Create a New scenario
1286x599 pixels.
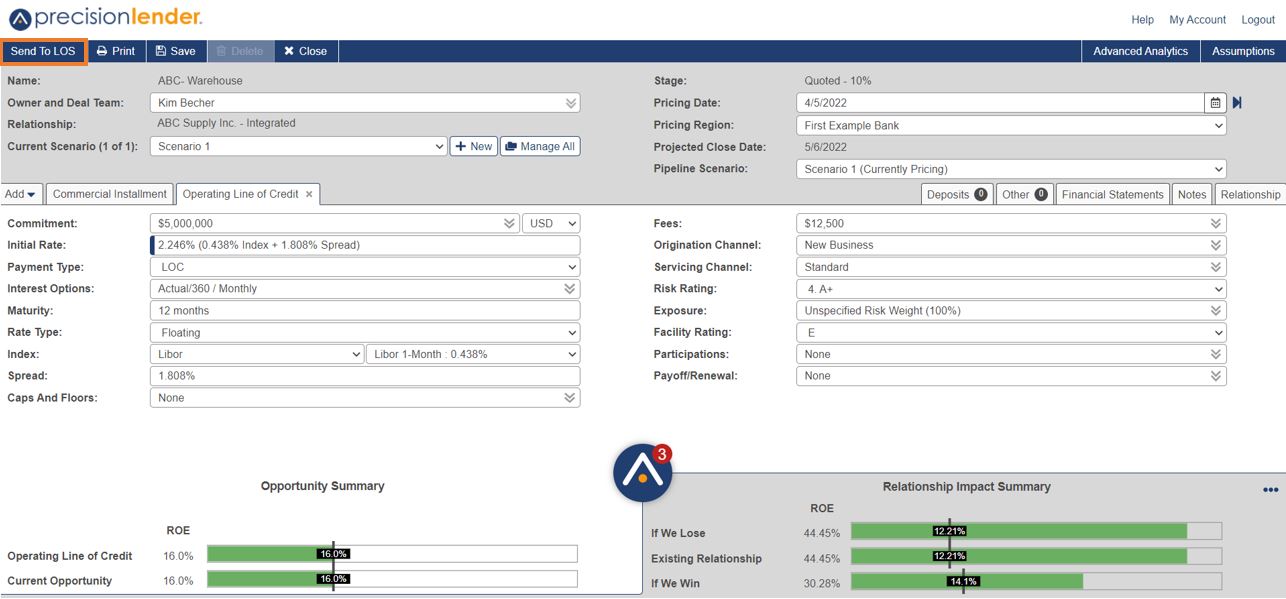click(473, 146)
